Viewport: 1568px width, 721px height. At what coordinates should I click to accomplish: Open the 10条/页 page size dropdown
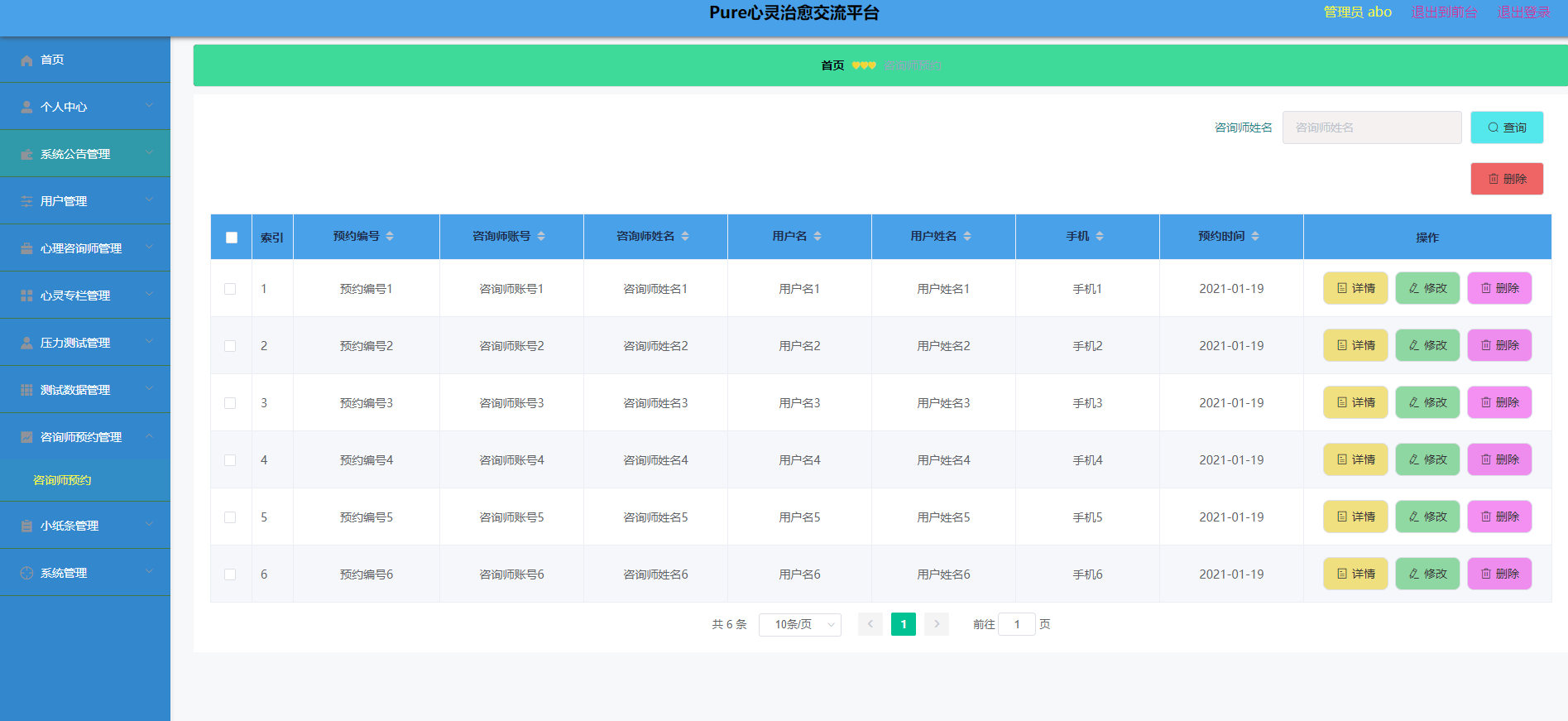point(800,625)
